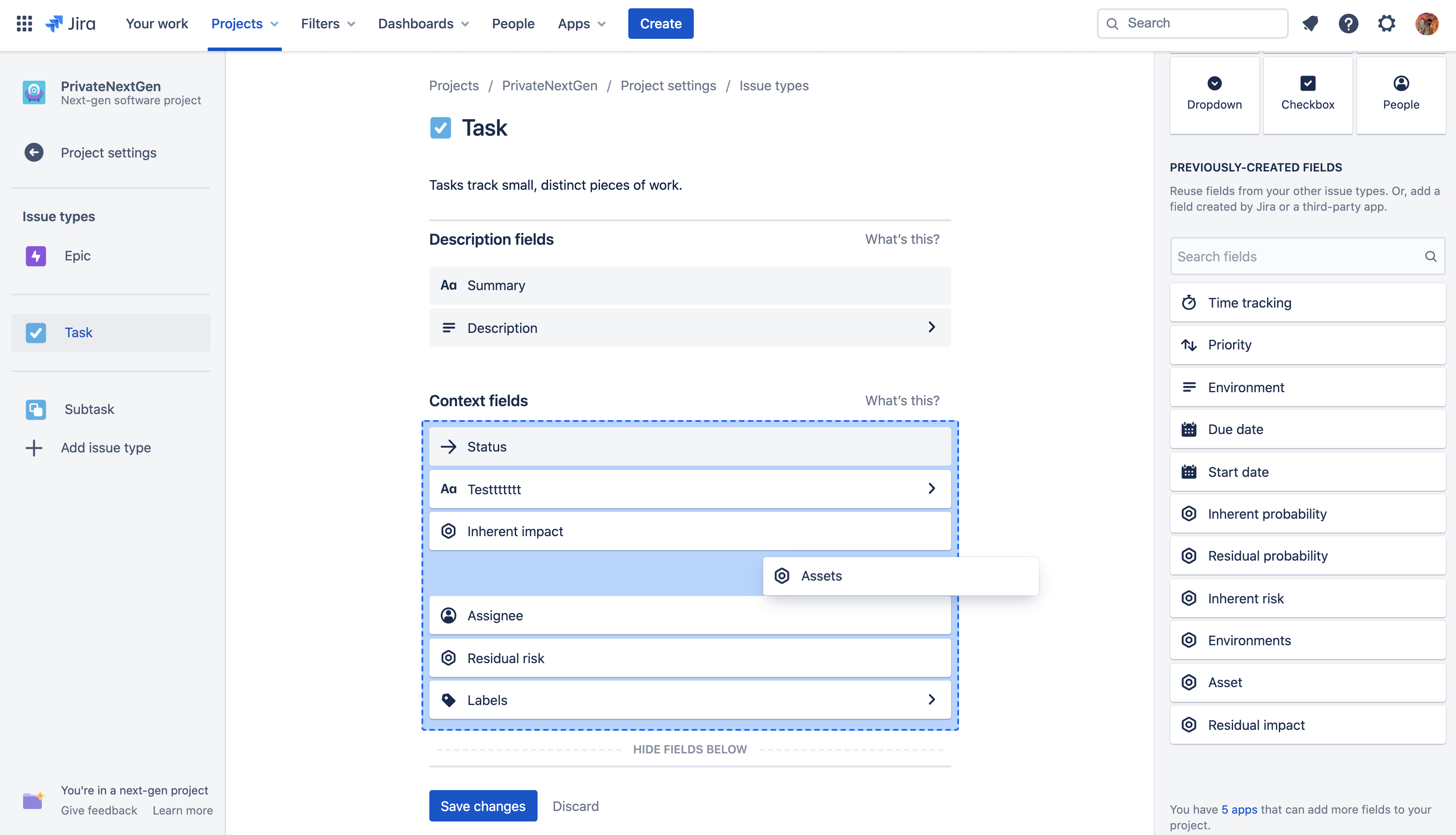Image resolution: width=1456 pixels, height=835 pixels.
Task: Add a Checkbox field type
Action: [x=1308, y=95]
